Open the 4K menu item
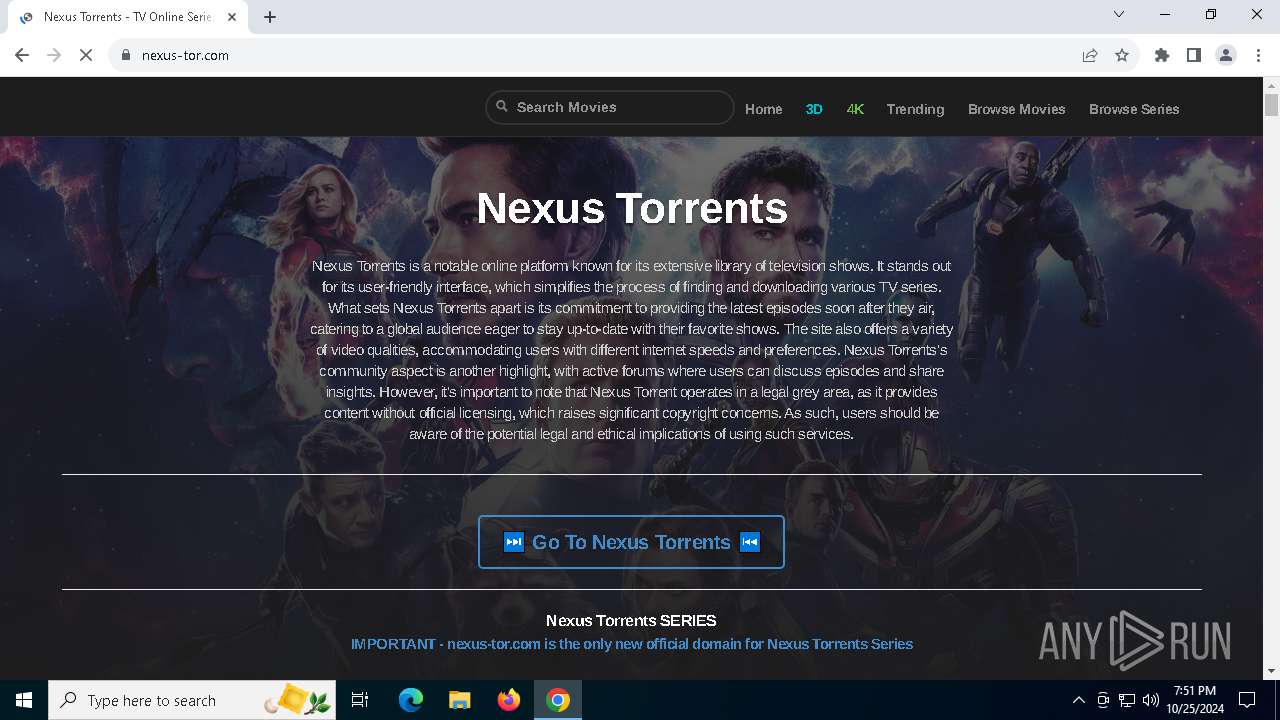 pyautogui.click(x=855, y=109)
